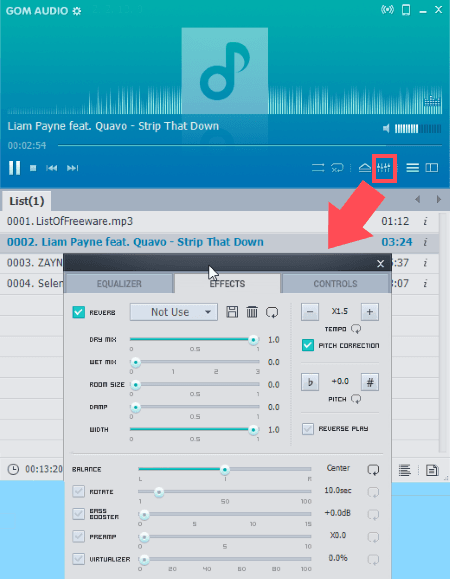450x579 pixels.
Task: Adjust the DAMP slider
Action: pyautogui.click(x=195, y=407)
